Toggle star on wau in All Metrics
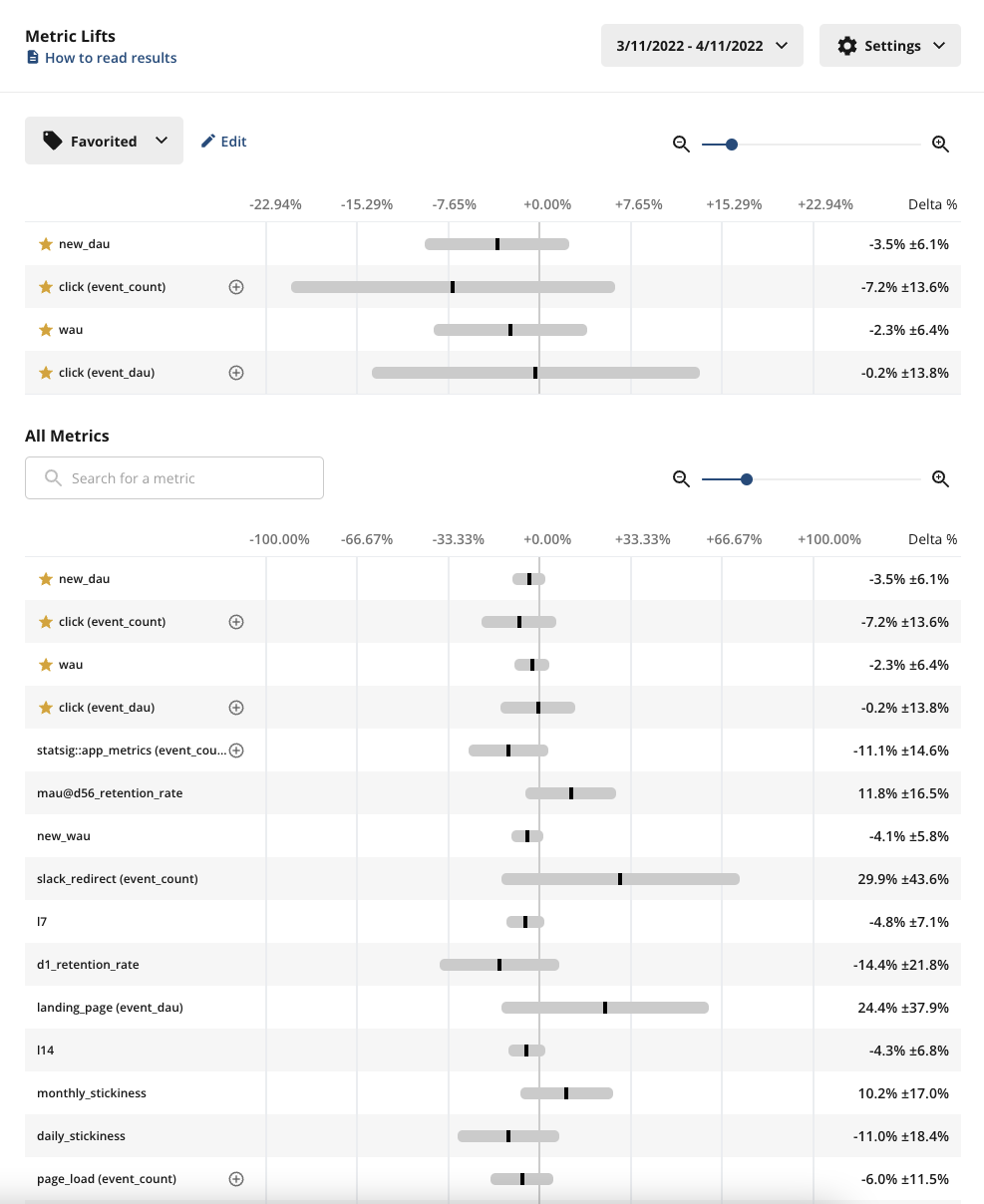Viewport: 984px width, 1204px height. tap(45, 665)
